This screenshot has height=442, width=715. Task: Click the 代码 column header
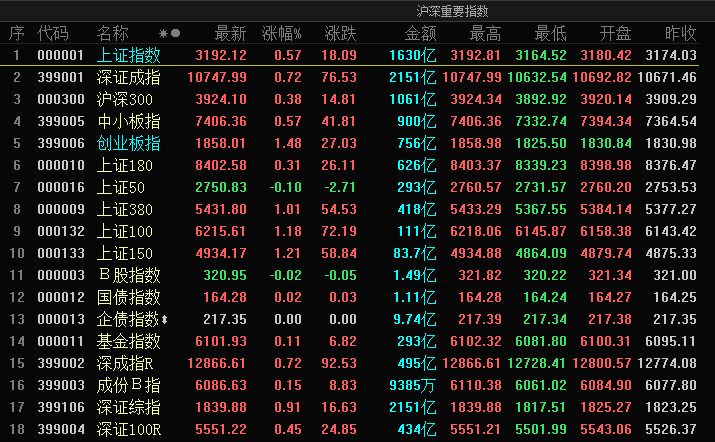click(x=53, y=33)
